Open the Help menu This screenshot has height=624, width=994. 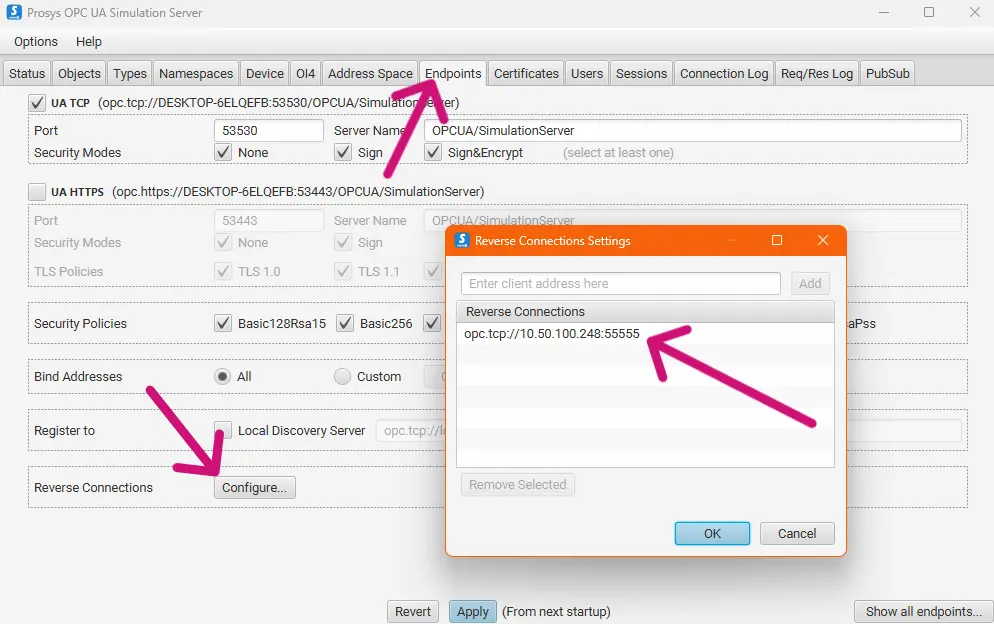(89, 42)
